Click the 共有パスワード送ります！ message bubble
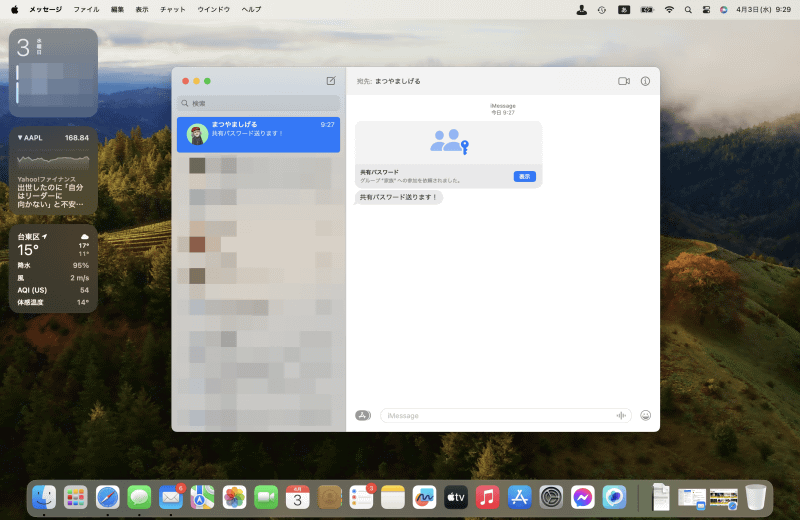Screen dimensions: 800x520 pyautogui.click(x=398, y=197)
